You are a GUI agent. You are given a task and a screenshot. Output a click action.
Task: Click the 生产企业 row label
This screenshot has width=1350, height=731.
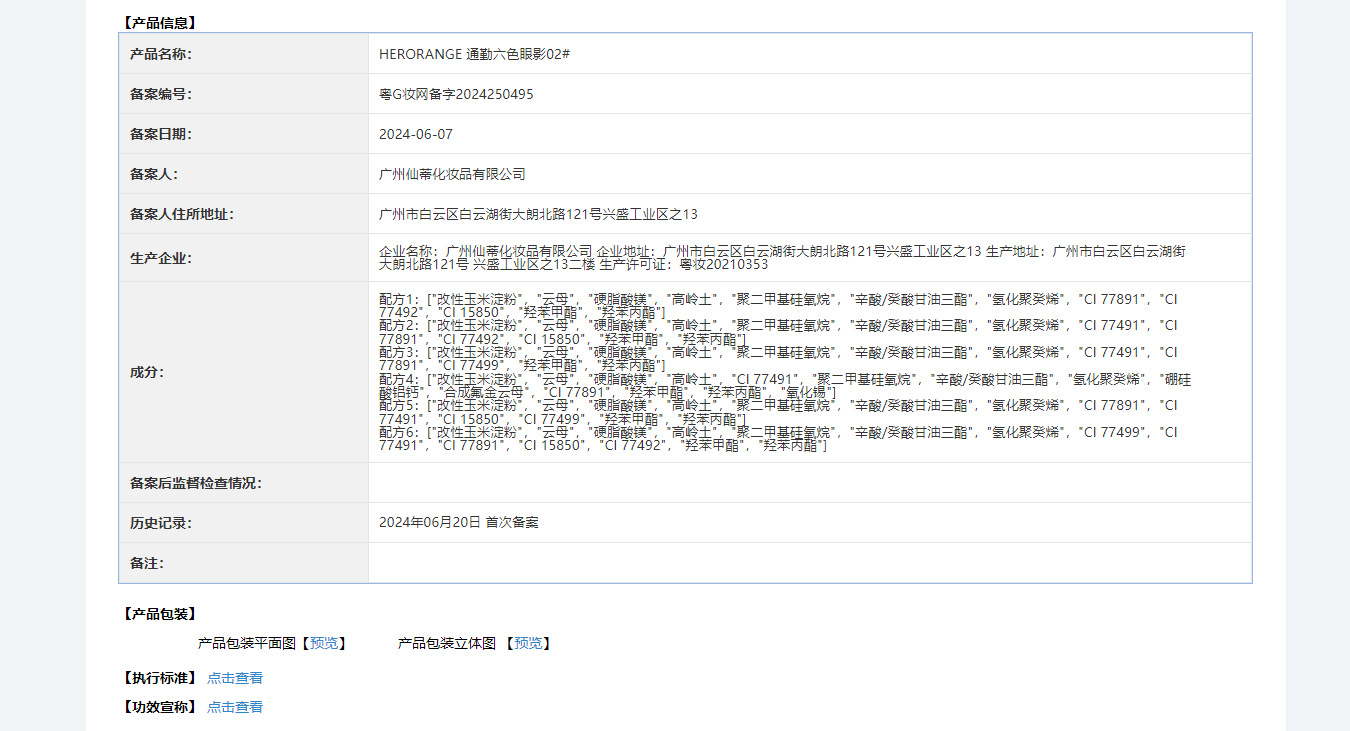pyautogui.click(x=161, y=258)
